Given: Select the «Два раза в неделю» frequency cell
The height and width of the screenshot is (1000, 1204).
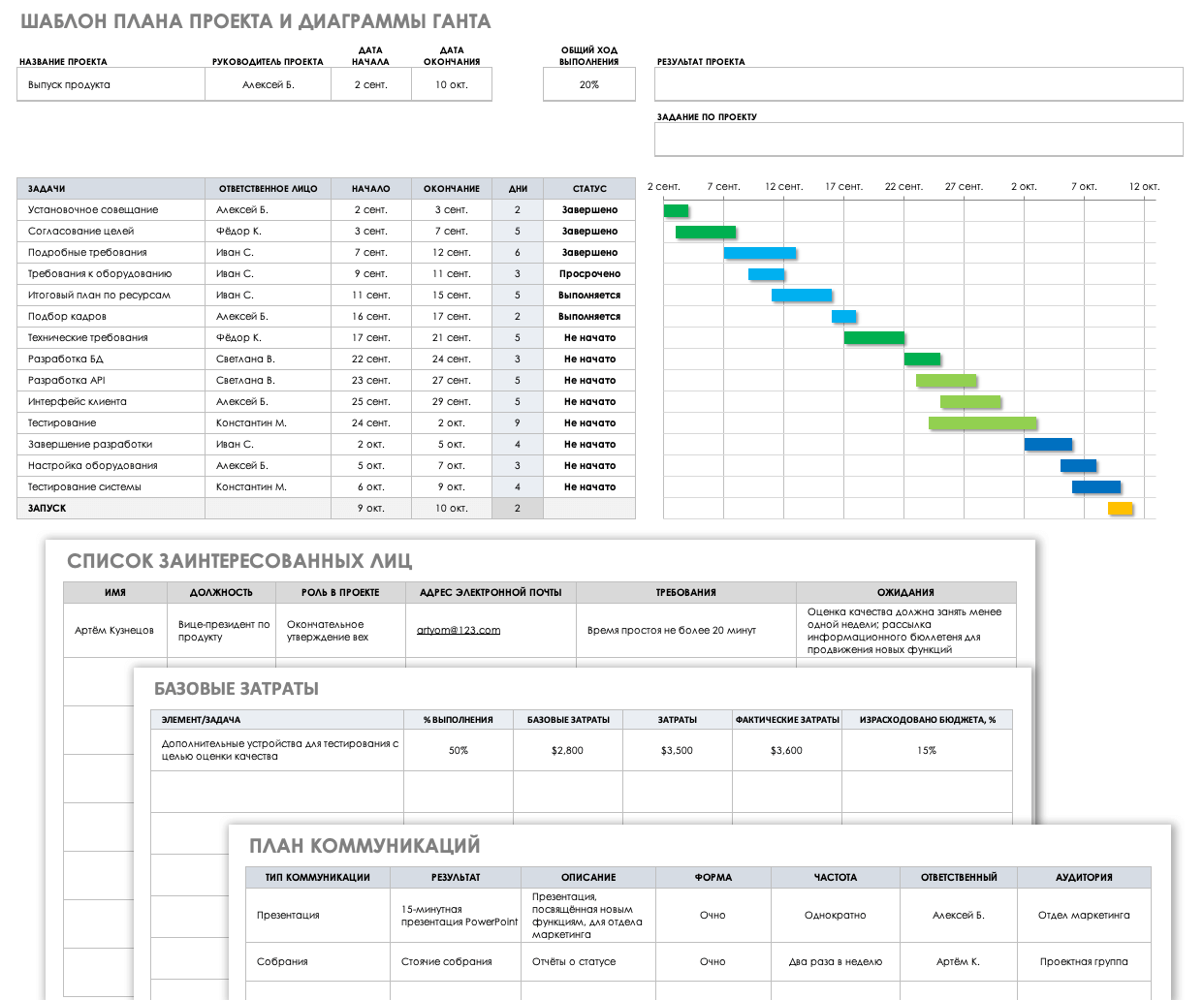Looking at the screenshot, I should [x=836, y=962].
